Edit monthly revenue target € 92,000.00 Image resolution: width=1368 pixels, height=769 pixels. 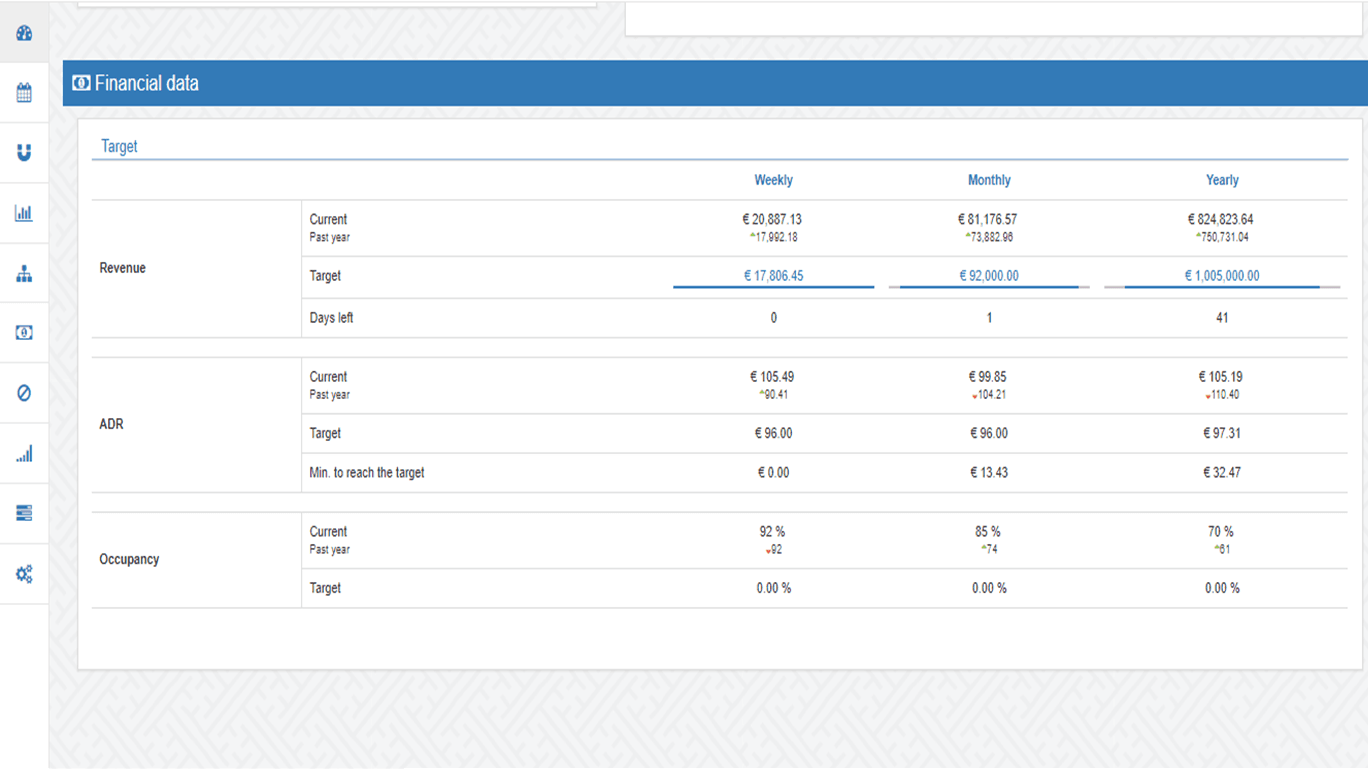[989, 275]
